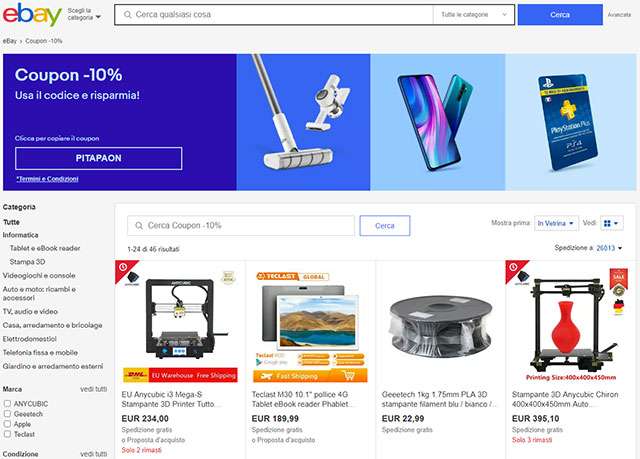Viewport: 640px width, 459px height.
Task: Tick the Geeetech brand checkbox
Action: click(7, 414)
